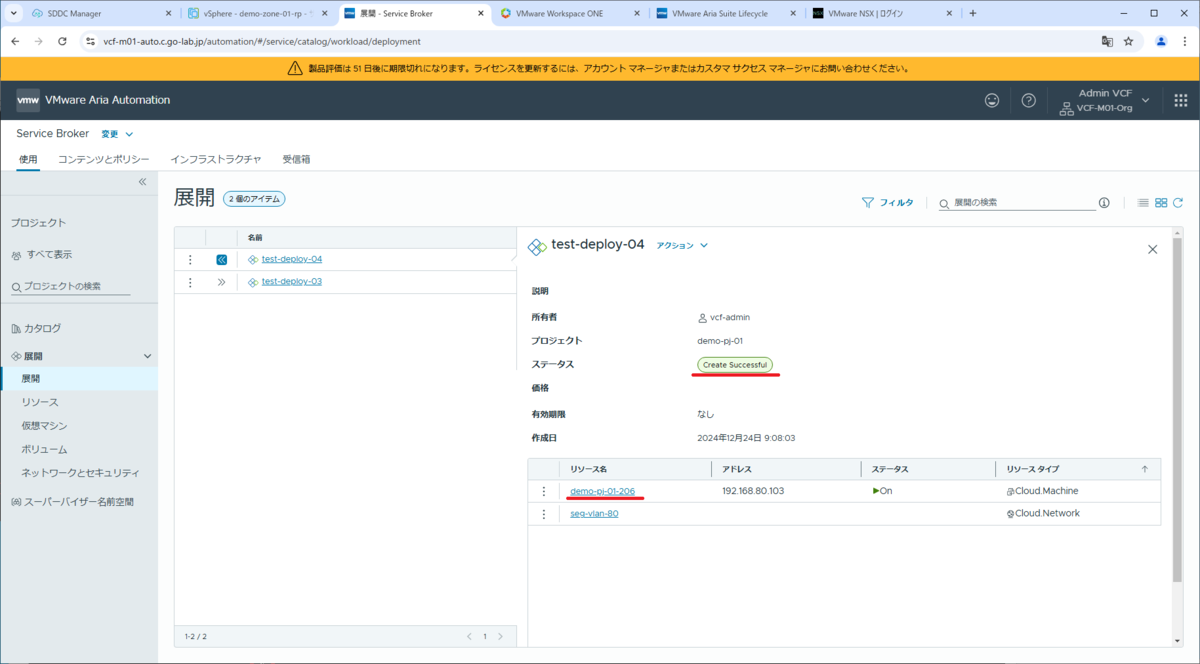Open the apps grid icon in header

1180,101
